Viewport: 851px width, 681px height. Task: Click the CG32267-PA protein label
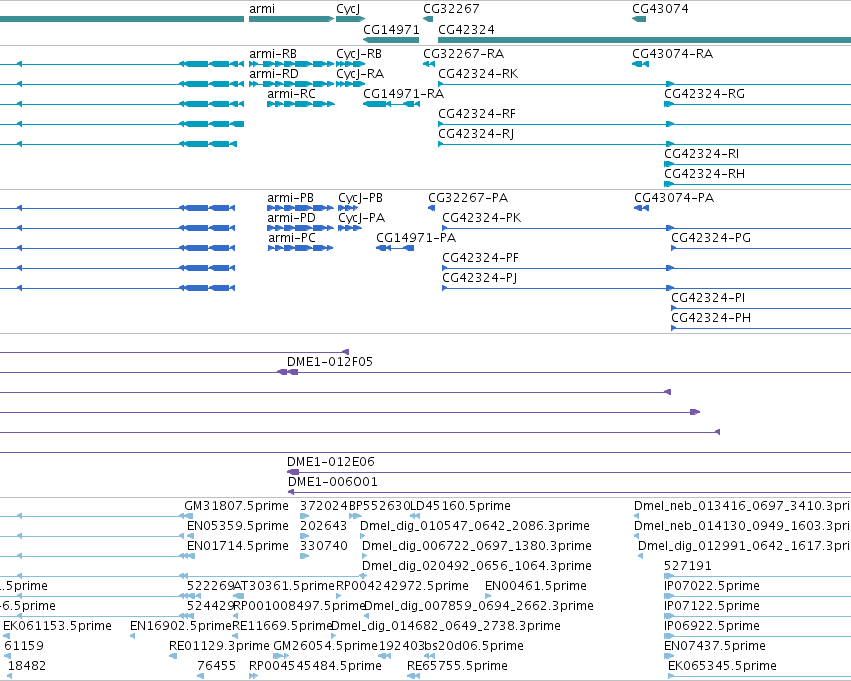(x=468, y=199)
